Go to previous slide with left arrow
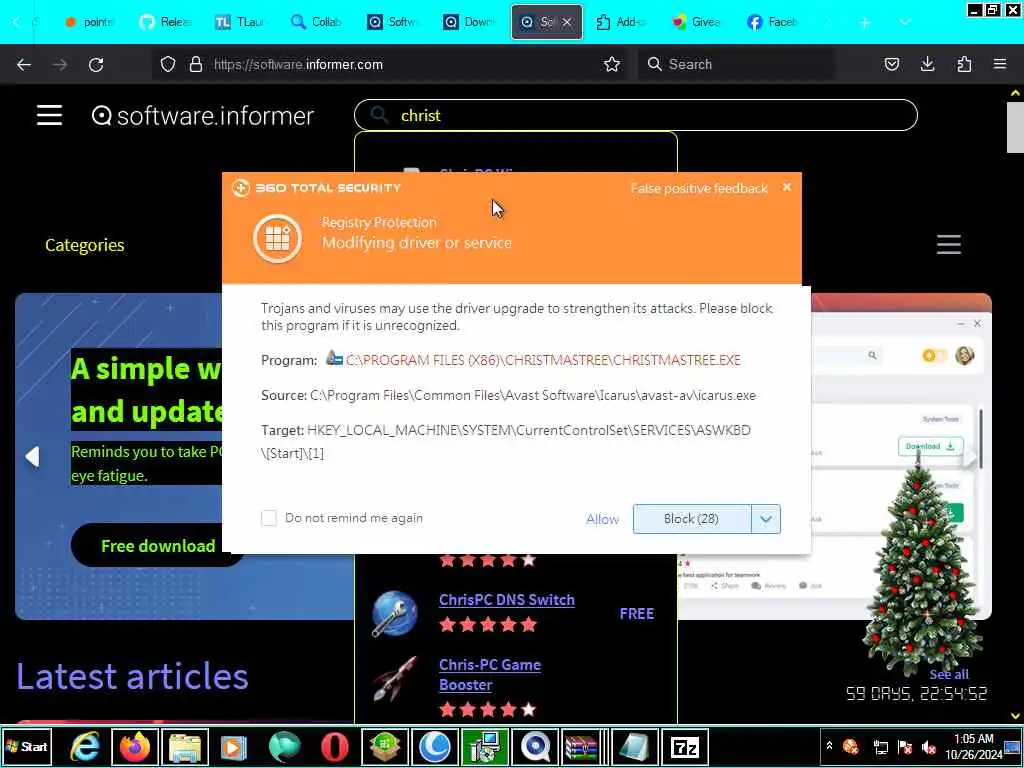The height and width of the screenshot is (768, 1024). coord(32,456)
